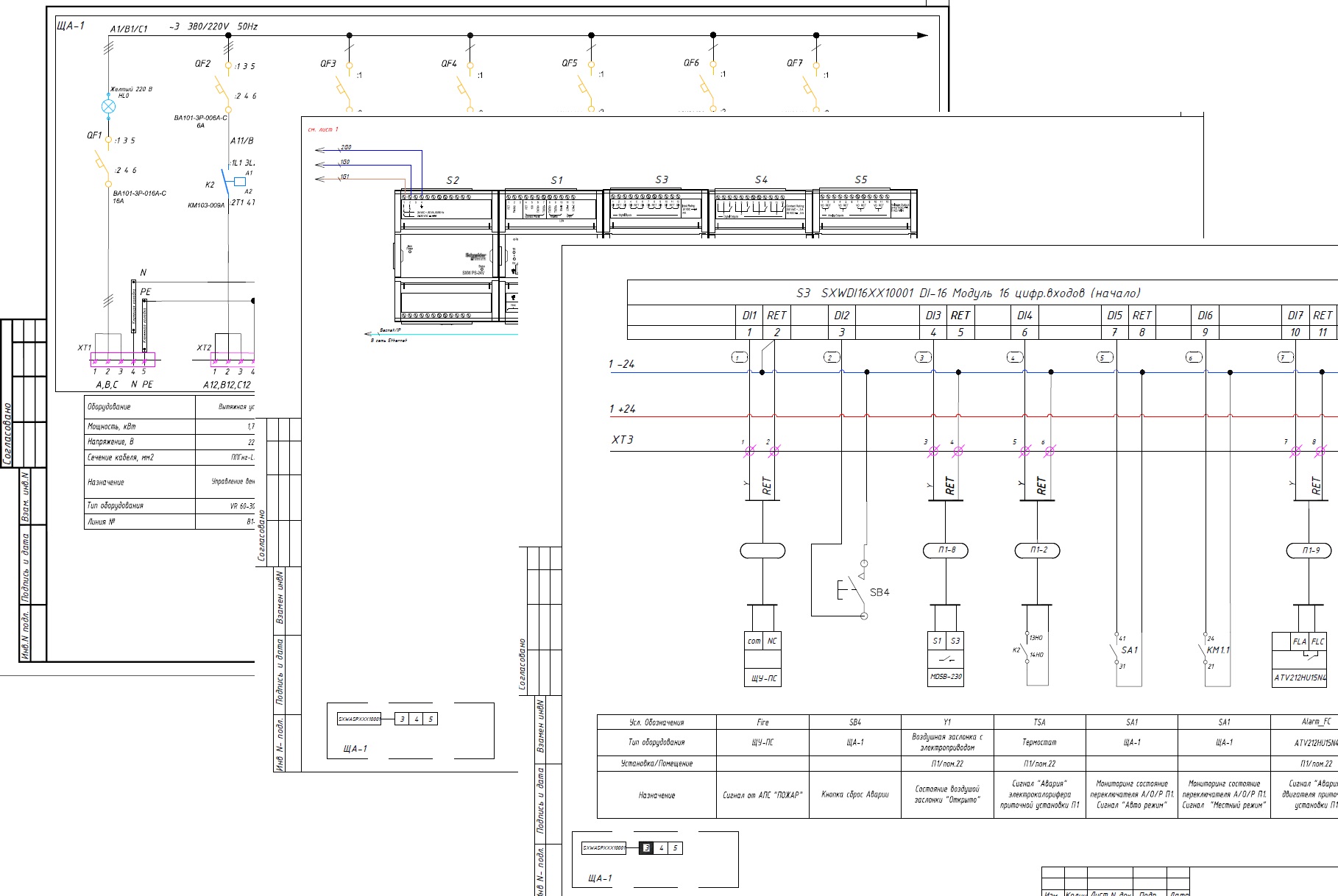Screen dimensions: 1338x896
Task: Click the DI6 column header
Action: 1205,315
